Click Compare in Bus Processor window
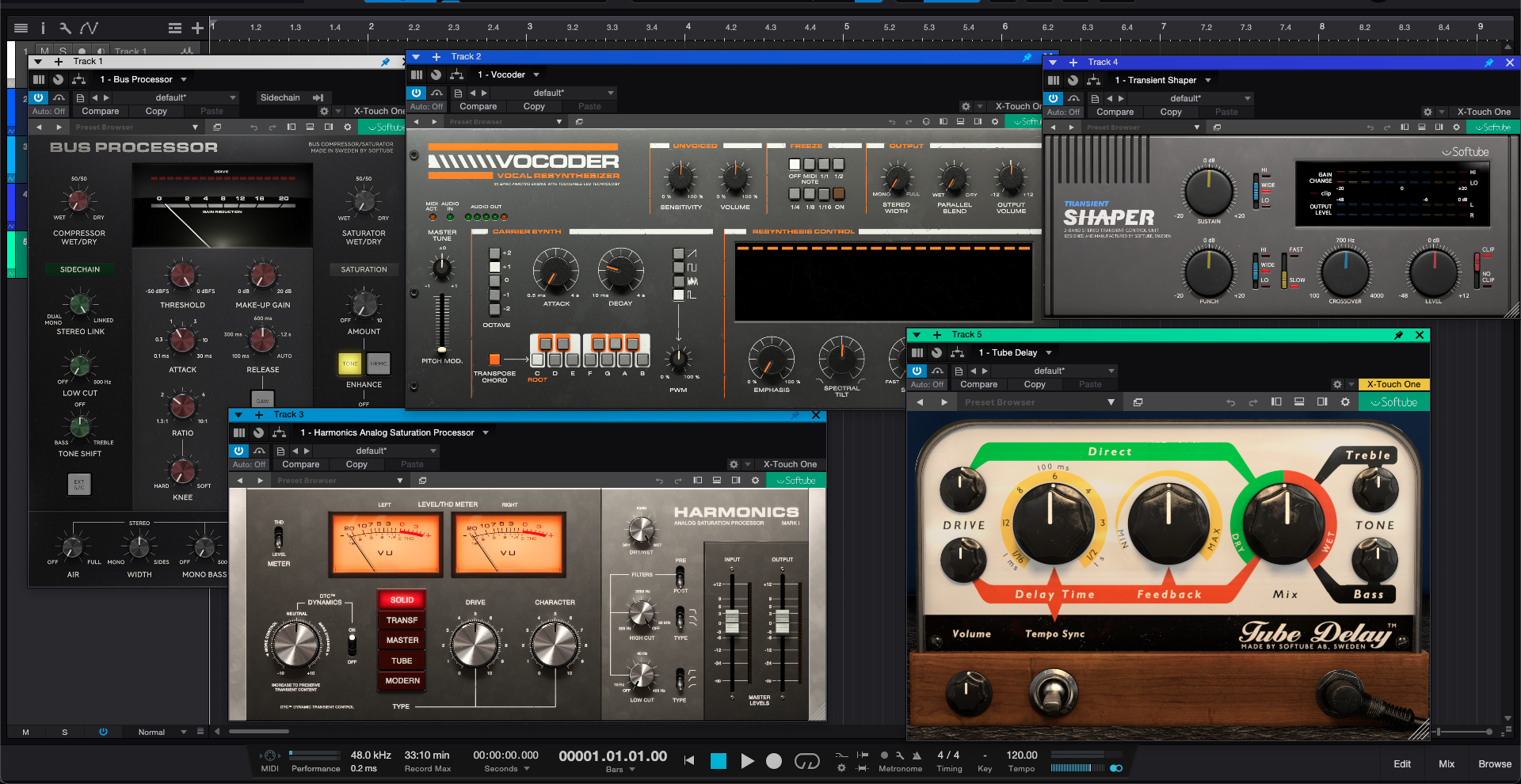This screenshot has height=784, width=1521. 101,111
